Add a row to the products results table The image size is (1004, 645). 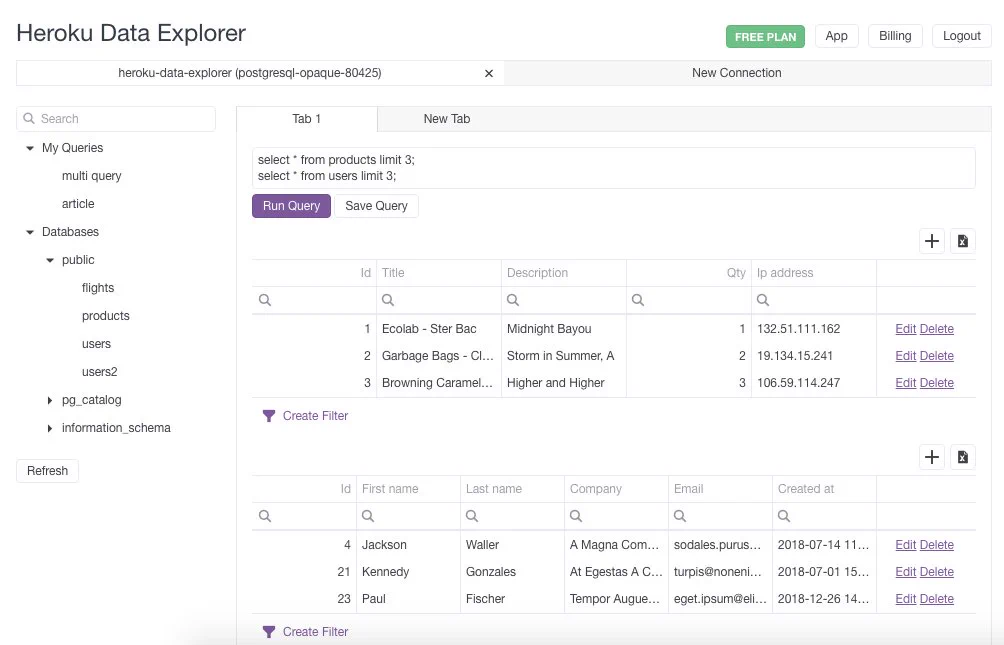point(932,241)
